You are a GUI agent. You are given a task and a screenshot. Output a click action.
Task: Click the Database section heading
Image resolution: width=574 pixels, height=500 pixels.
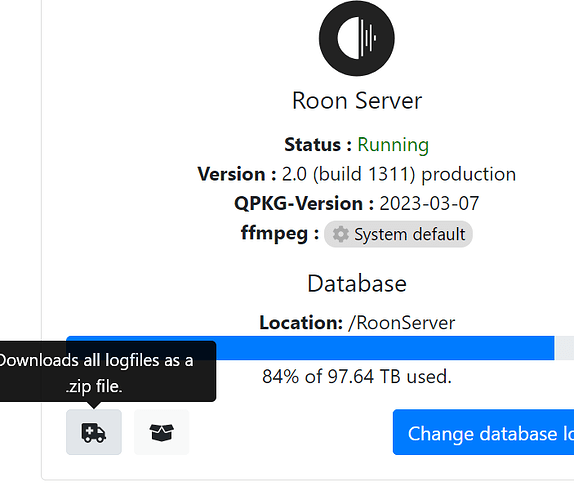point(357,284)
